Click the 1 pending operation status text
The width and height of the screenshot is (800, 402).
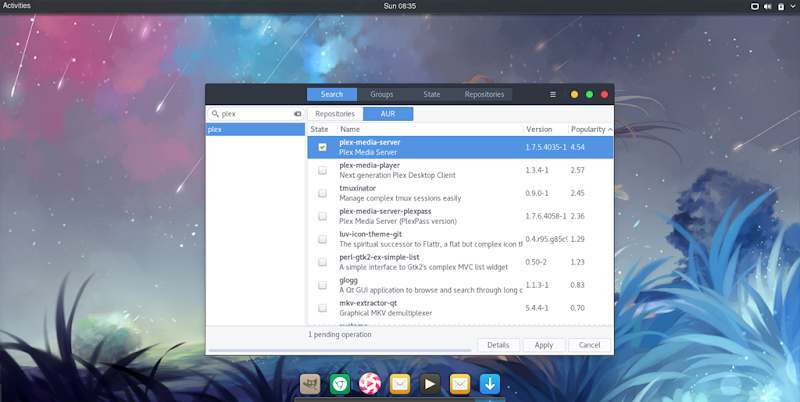click(340, 335)
